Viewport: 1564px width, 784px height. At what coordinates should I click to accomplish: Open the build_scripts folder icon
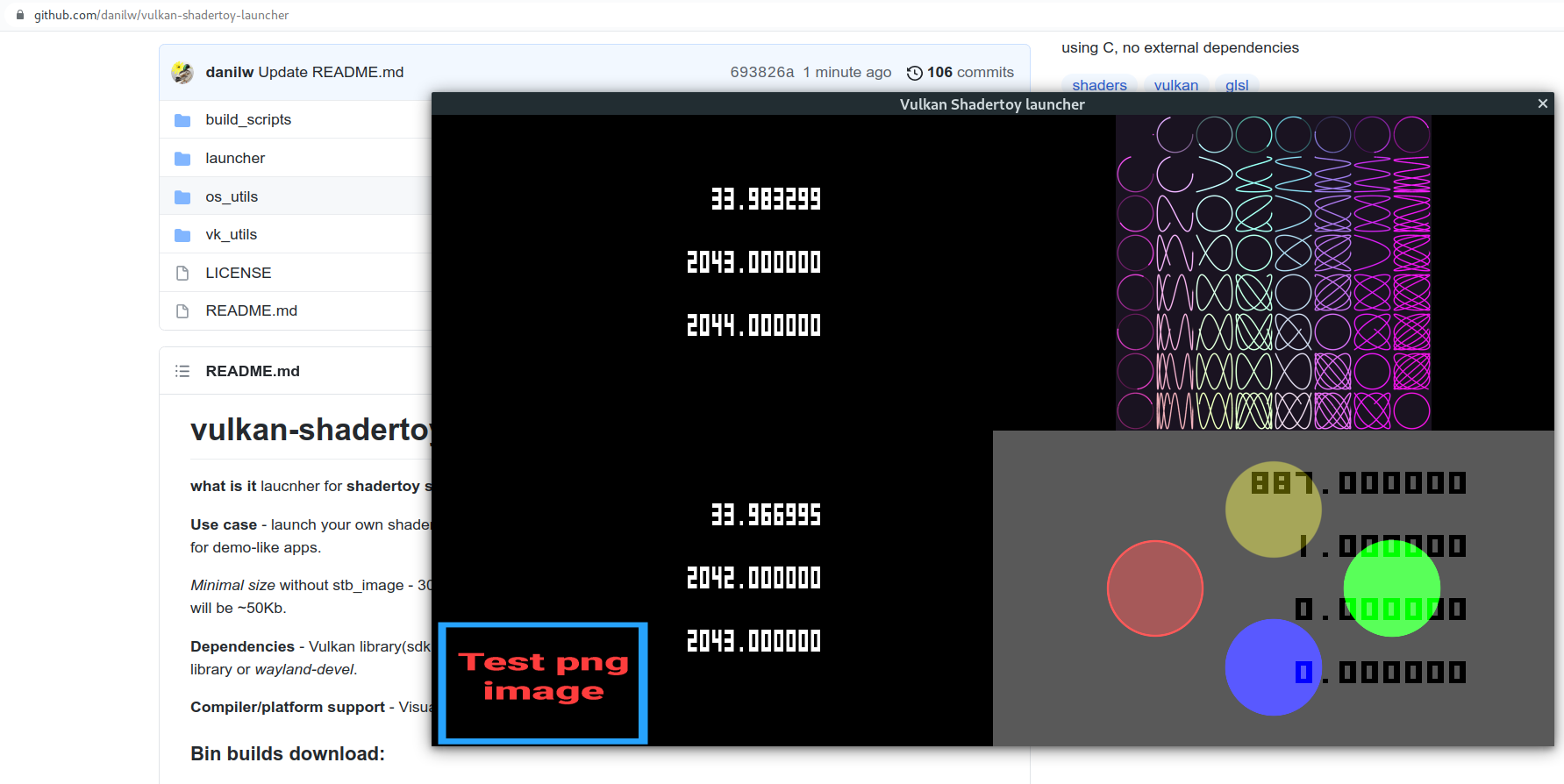click(x=182, y=120)
